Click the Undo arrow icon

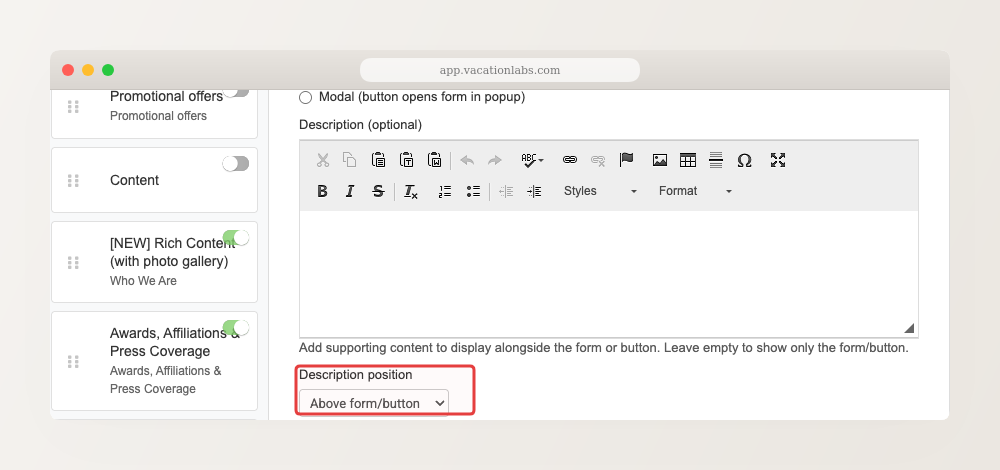[467, 160]
